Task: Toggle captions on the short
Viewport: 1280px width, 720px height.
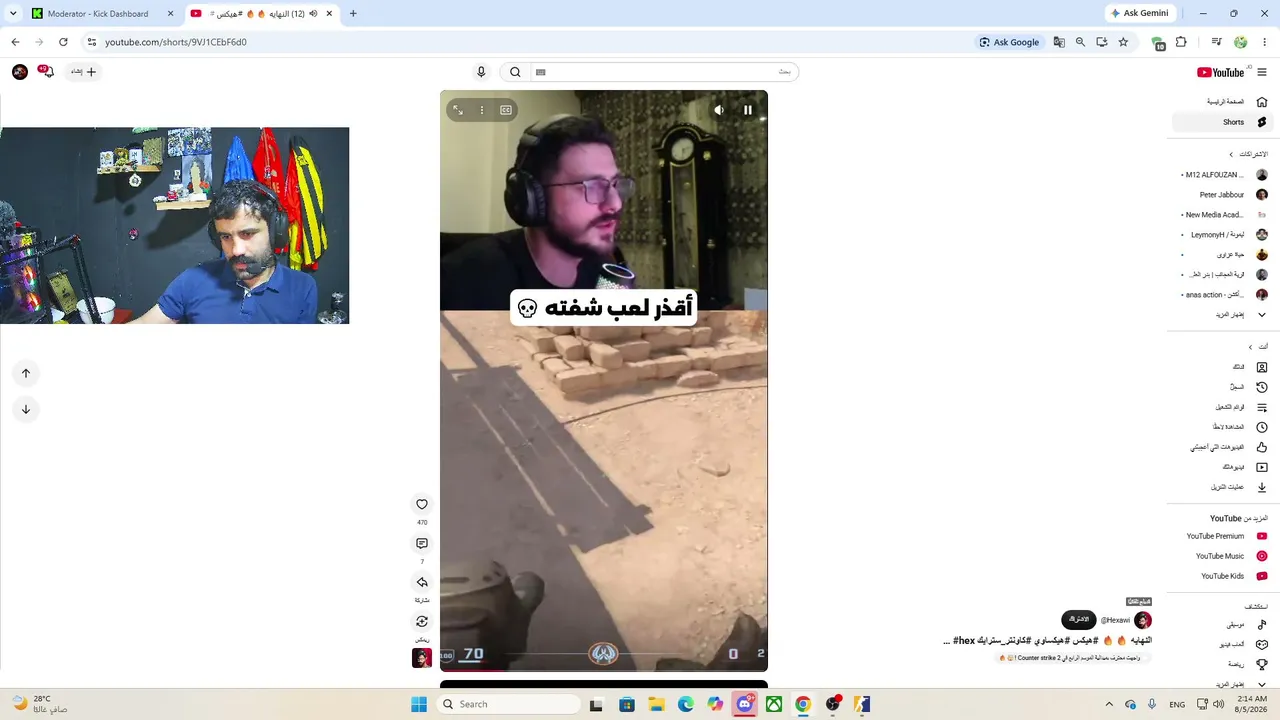Action: pyautogui.click(x=506, y=110)
